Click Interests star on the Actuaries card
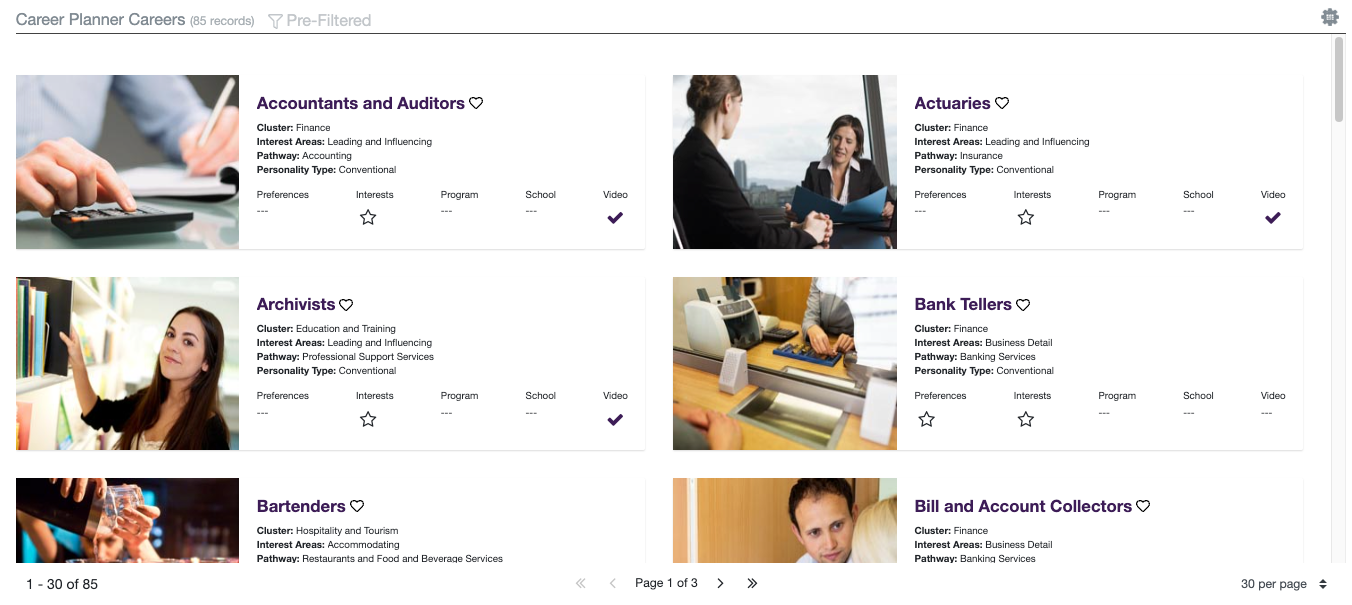The height and width of the screenshot is (605, 1352). [1026, 217]
